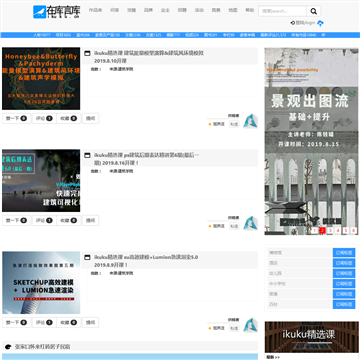Open 评论 for the 2019.8.16 post

pyautogui.click(x=44, y=220)
